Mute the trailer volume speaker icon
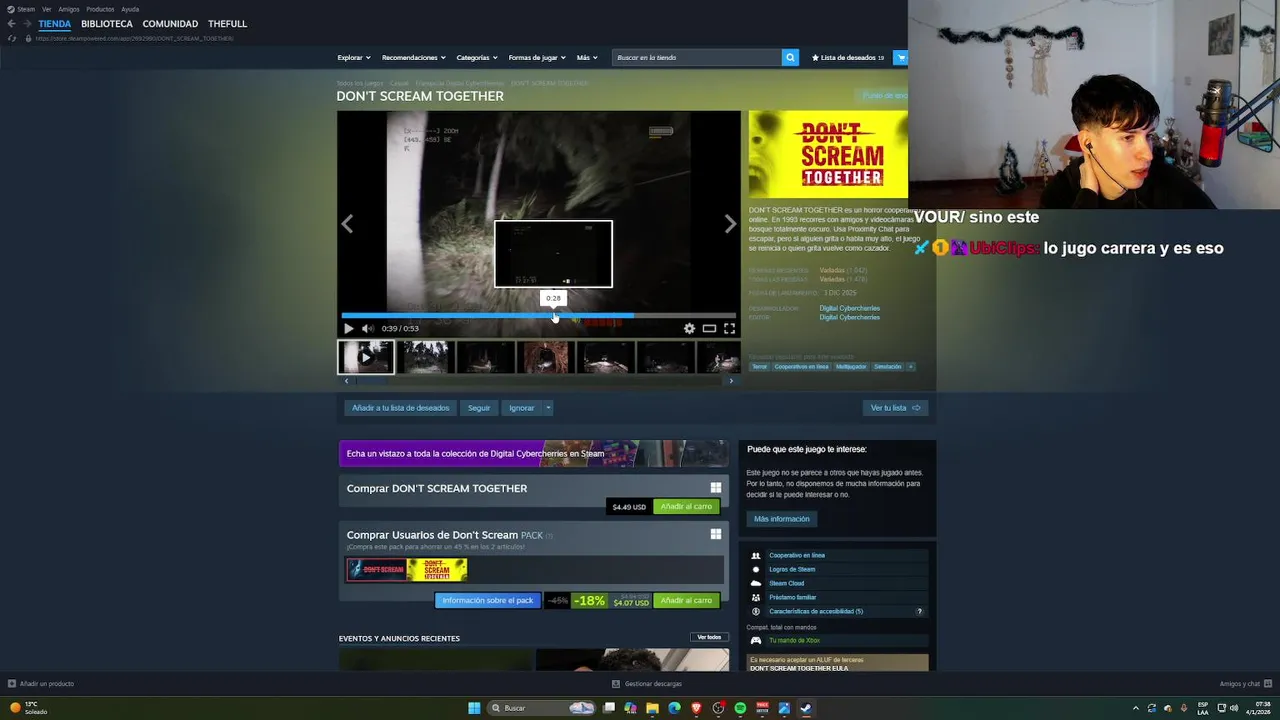 (x=367, y=328)
